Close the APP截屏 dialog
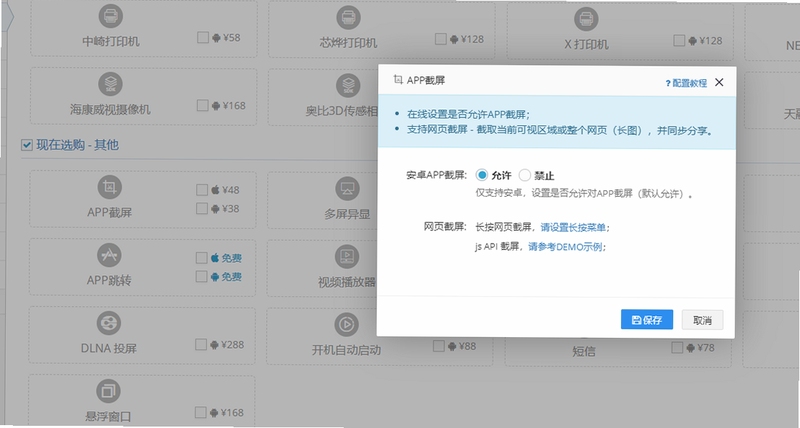Screen dimensions: 800x428 tap(719, 82)
